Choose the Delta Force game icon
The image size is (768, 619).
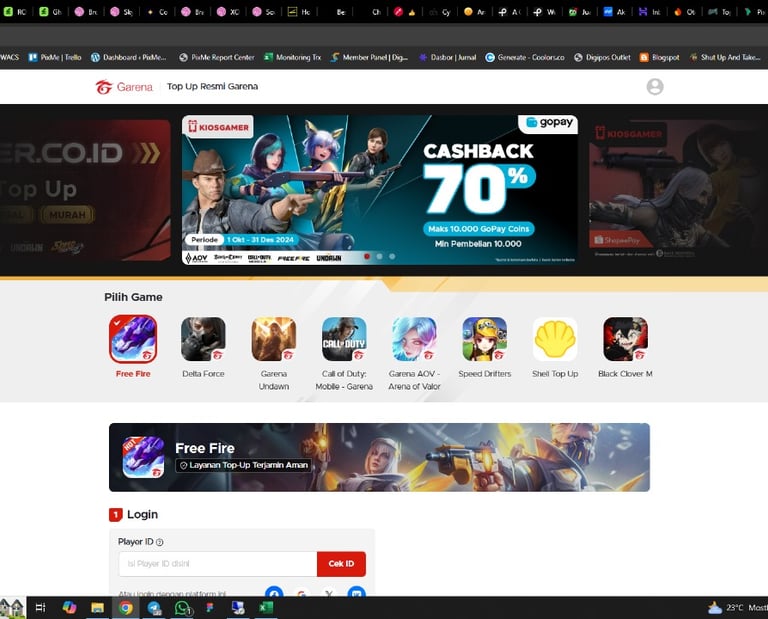203,339
